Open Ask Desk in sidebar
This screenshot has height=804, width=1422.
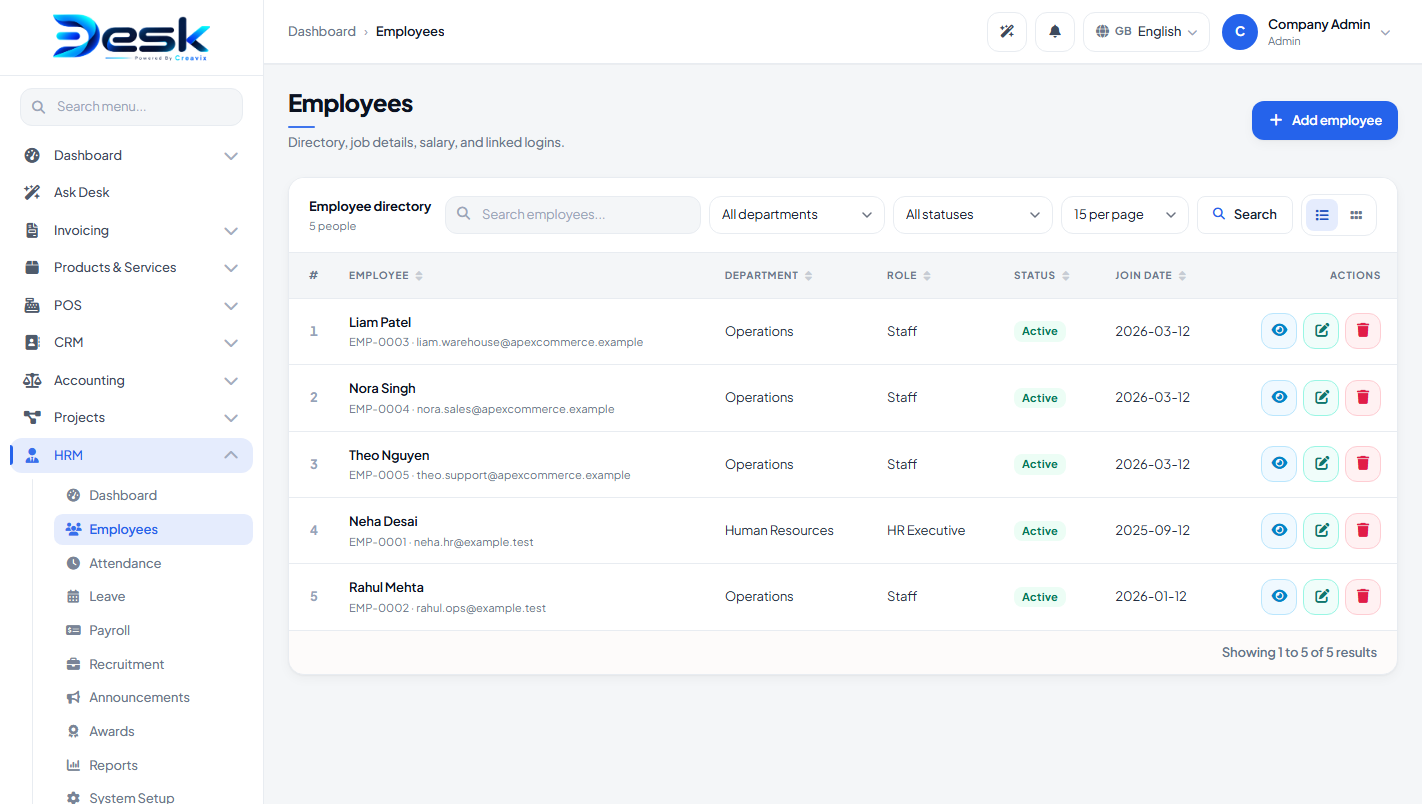[131, 192]
